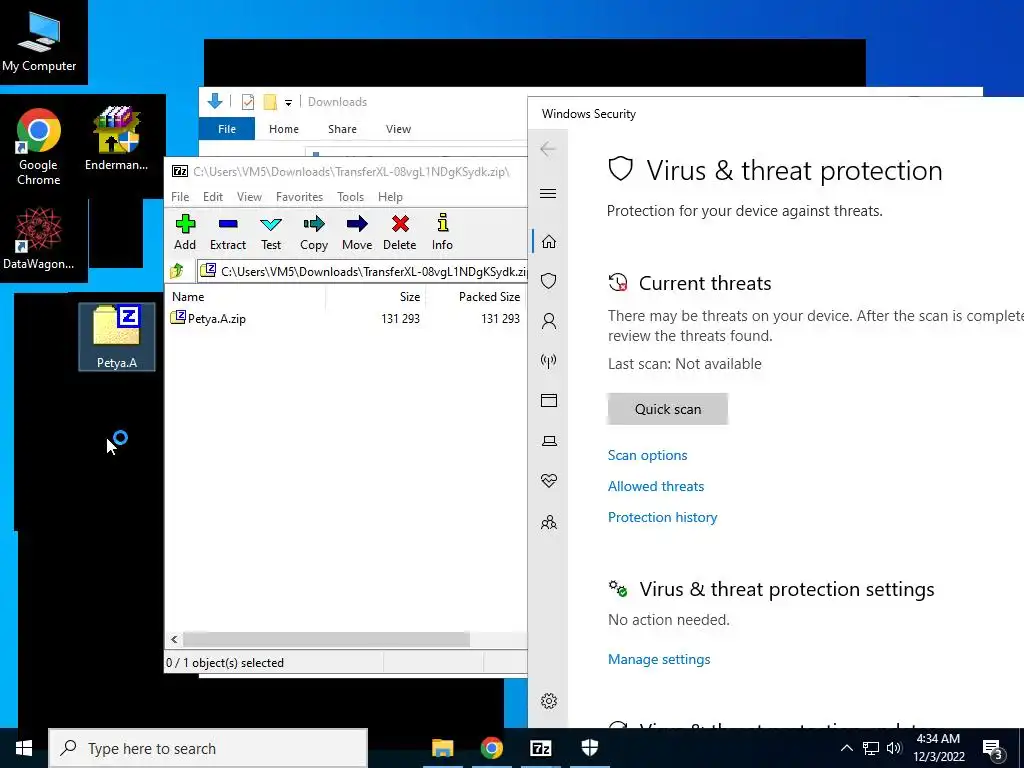Open the 7-Zip Edit menu
1024x768 pixels.
[213, 197]
